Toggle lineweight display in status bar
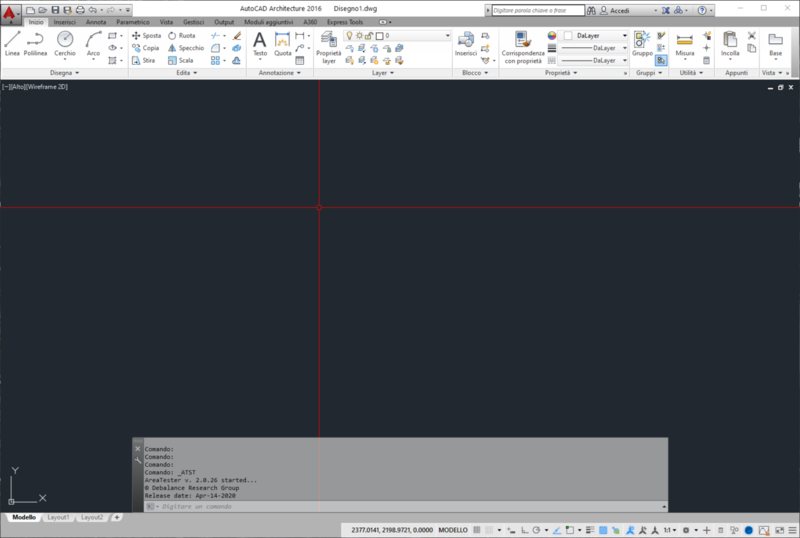 click(x=590, y=530)
